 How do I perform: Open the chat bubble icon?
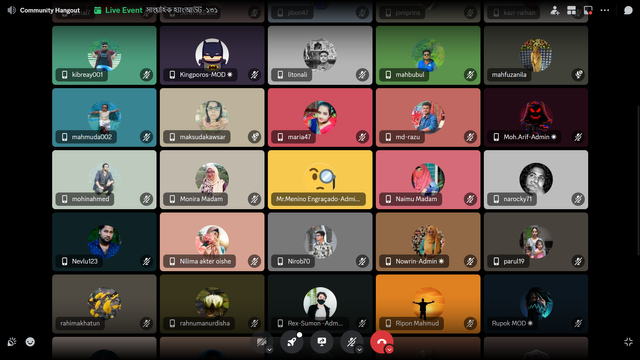[628, 11]
